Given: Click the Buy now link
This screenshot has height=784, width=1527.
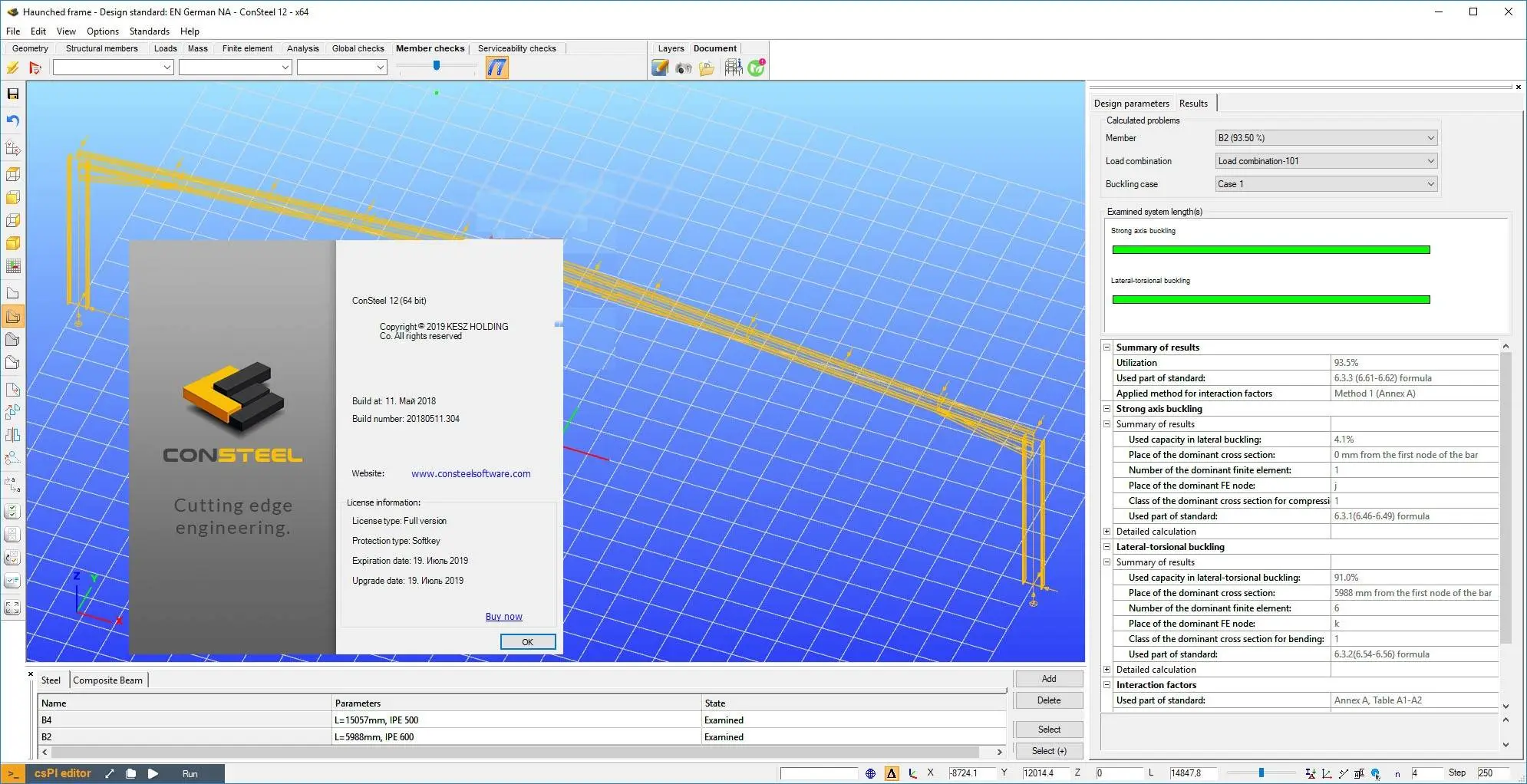Looking at the screenshot, I should pyautogui.click(x=503, y=617).
